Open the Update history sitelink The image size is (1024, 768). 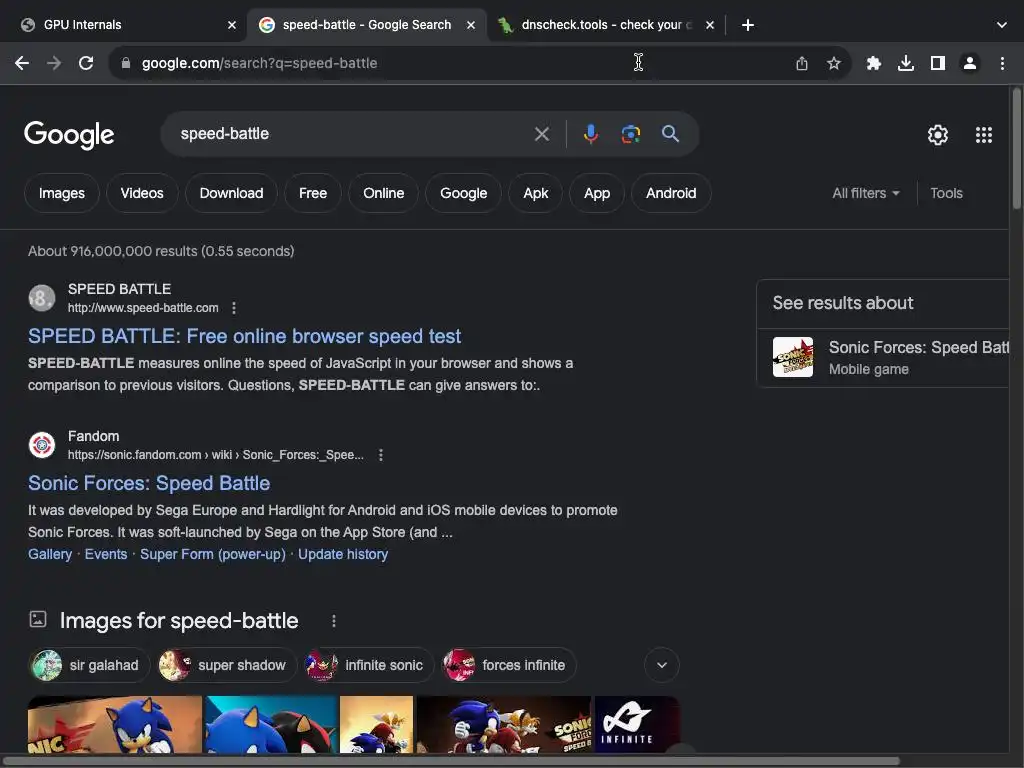coord(343,554)
